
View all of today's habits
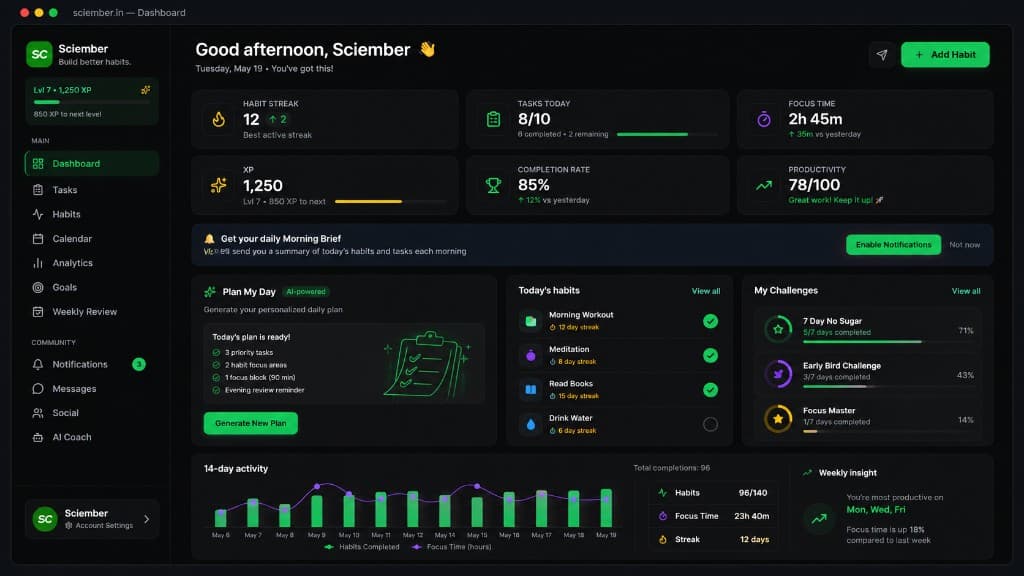click(x=705, y=291)
